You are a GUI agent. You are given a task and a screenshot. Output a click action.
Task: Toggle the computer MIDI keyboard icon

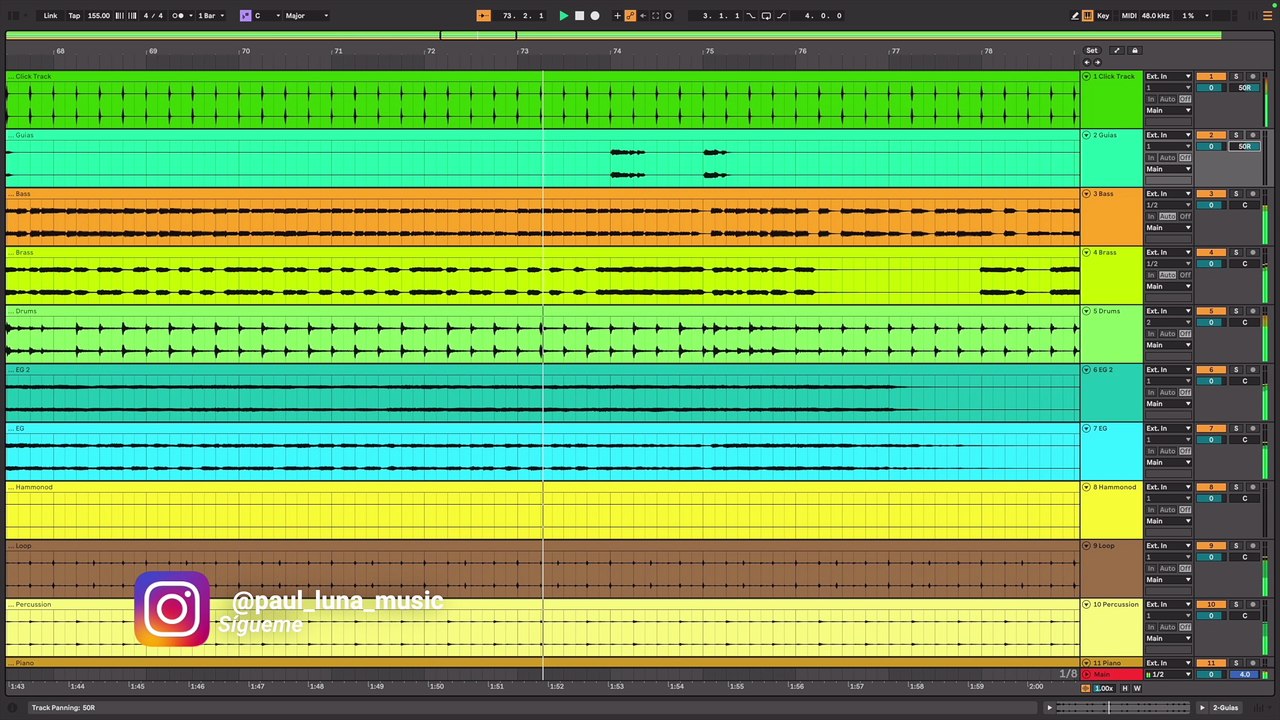click(x=1088, y=15)
